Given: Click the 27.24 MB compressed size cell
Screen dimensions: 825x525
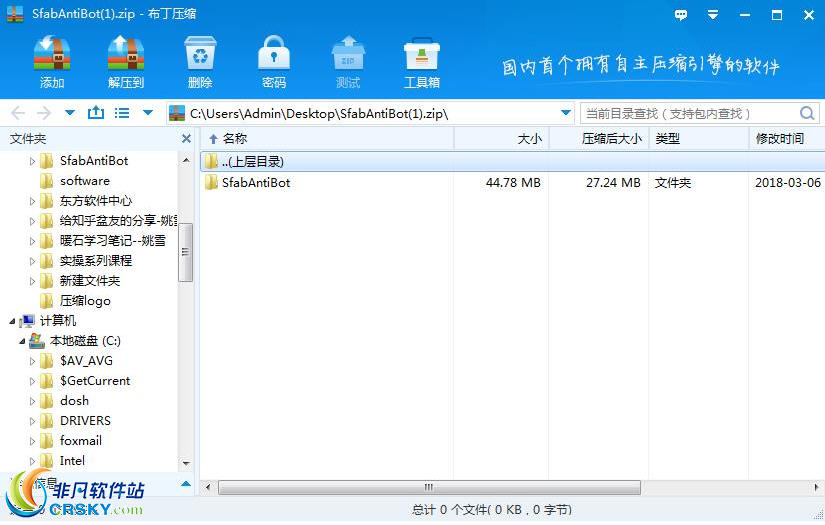Looking at the screenshot, I should tap(613, 183).
